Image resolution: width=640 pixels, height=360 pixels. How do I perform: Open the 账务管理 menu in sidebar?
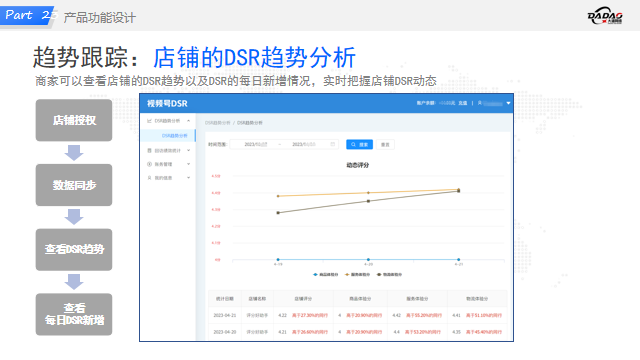tap(168, 164)
